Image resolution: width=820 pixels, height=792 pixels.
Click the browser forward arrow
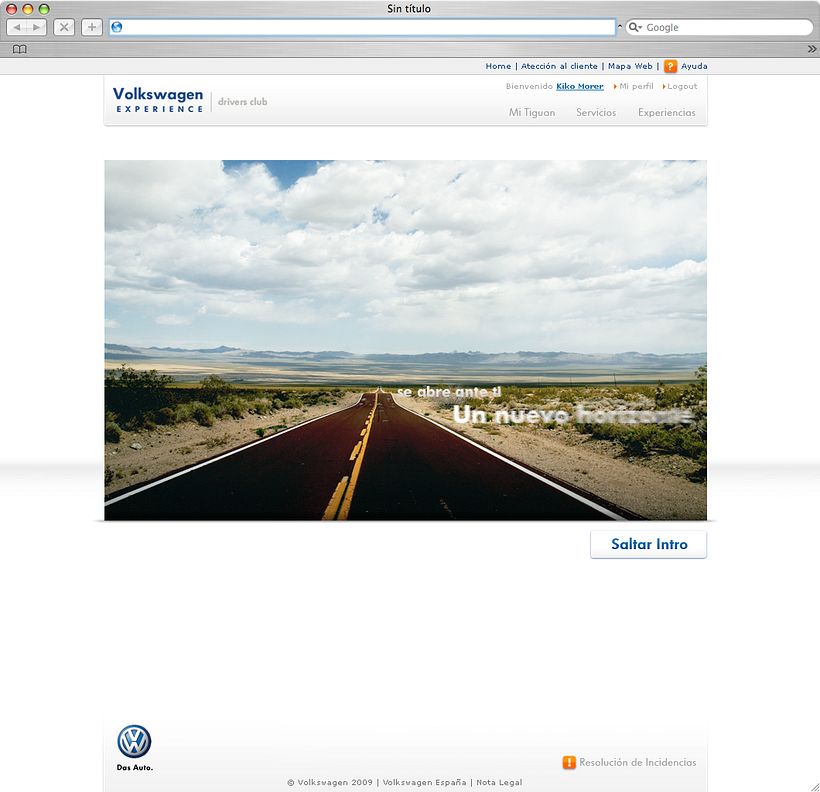click(36, 27)
